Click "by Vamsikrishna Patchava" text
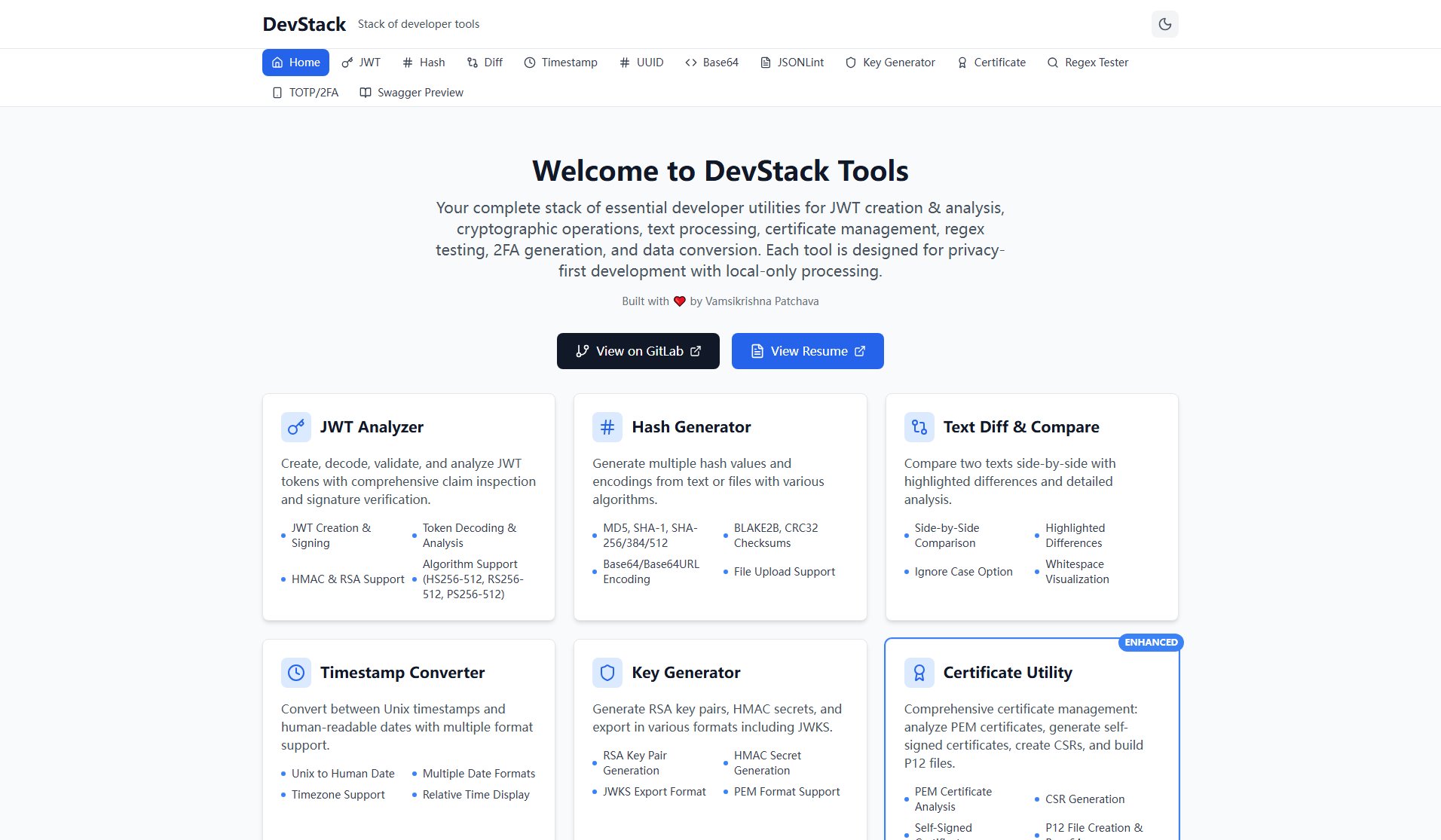Viewport: 1441px width, 840px height. point(754,301)
